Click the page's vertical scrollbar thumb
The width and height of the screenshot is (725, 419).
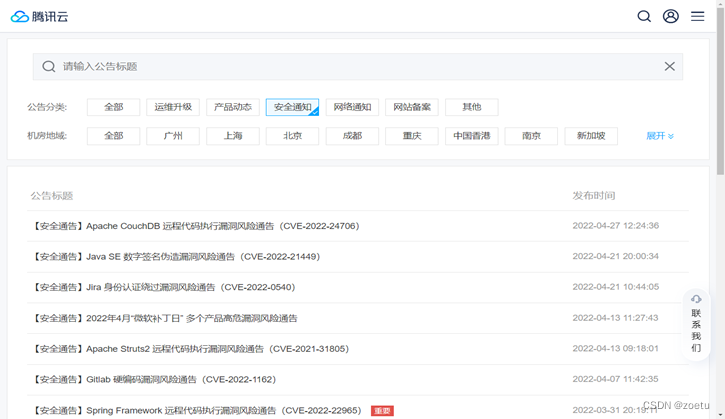tap(720, 90)
